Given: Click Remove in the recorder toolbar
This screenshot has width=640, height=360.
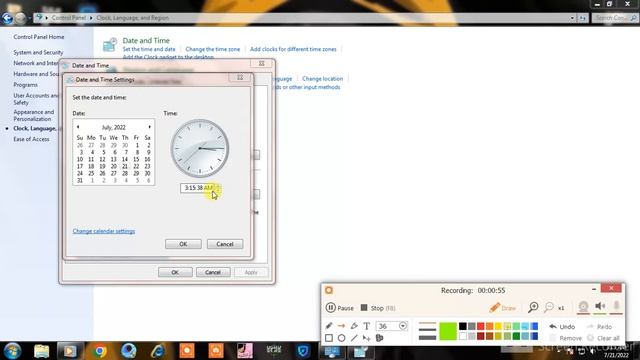Looking at the screenshot, I should coord(566,338).
